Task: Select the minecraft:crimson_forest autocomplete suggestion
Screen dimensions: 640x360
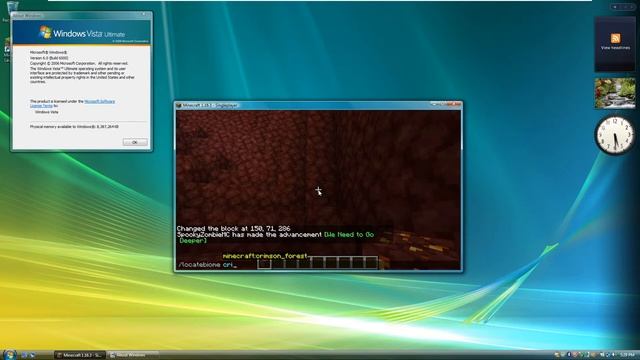Action: tap(265, 256)
